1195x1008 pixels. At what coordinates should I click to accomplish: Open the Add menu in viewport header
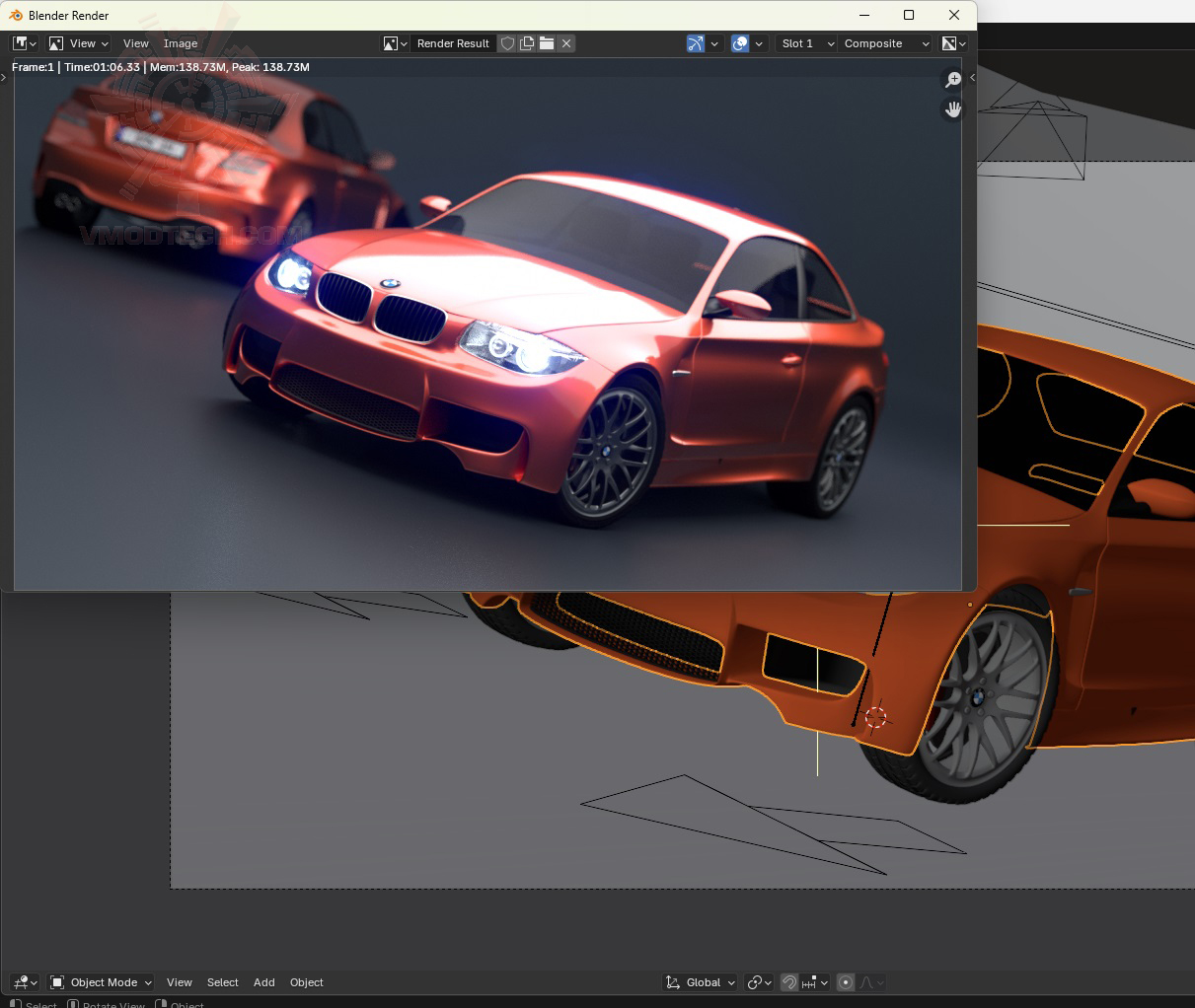point(264,982)
